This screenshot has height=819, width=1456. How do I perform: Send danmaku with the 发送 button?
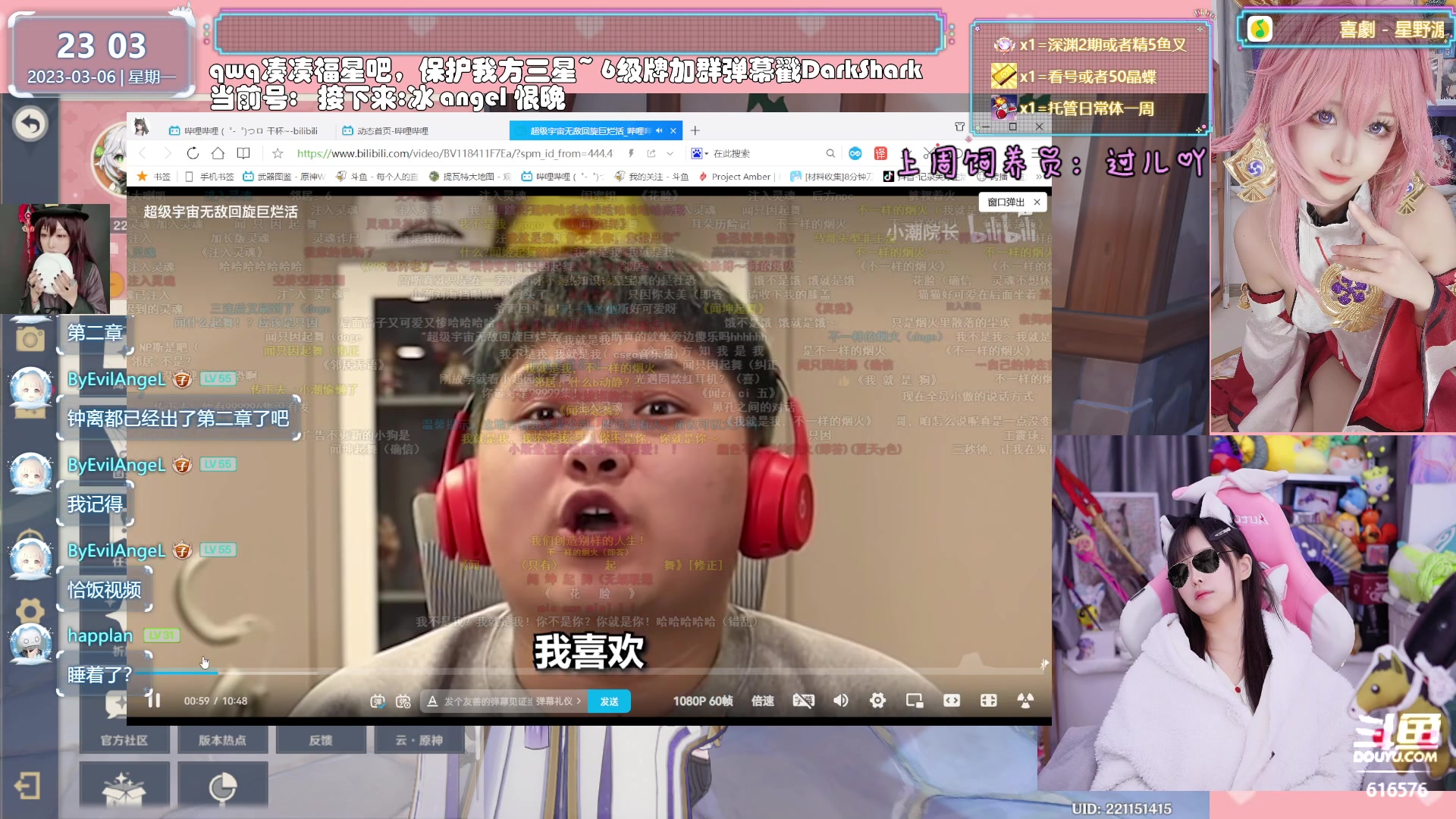(609, 701)
